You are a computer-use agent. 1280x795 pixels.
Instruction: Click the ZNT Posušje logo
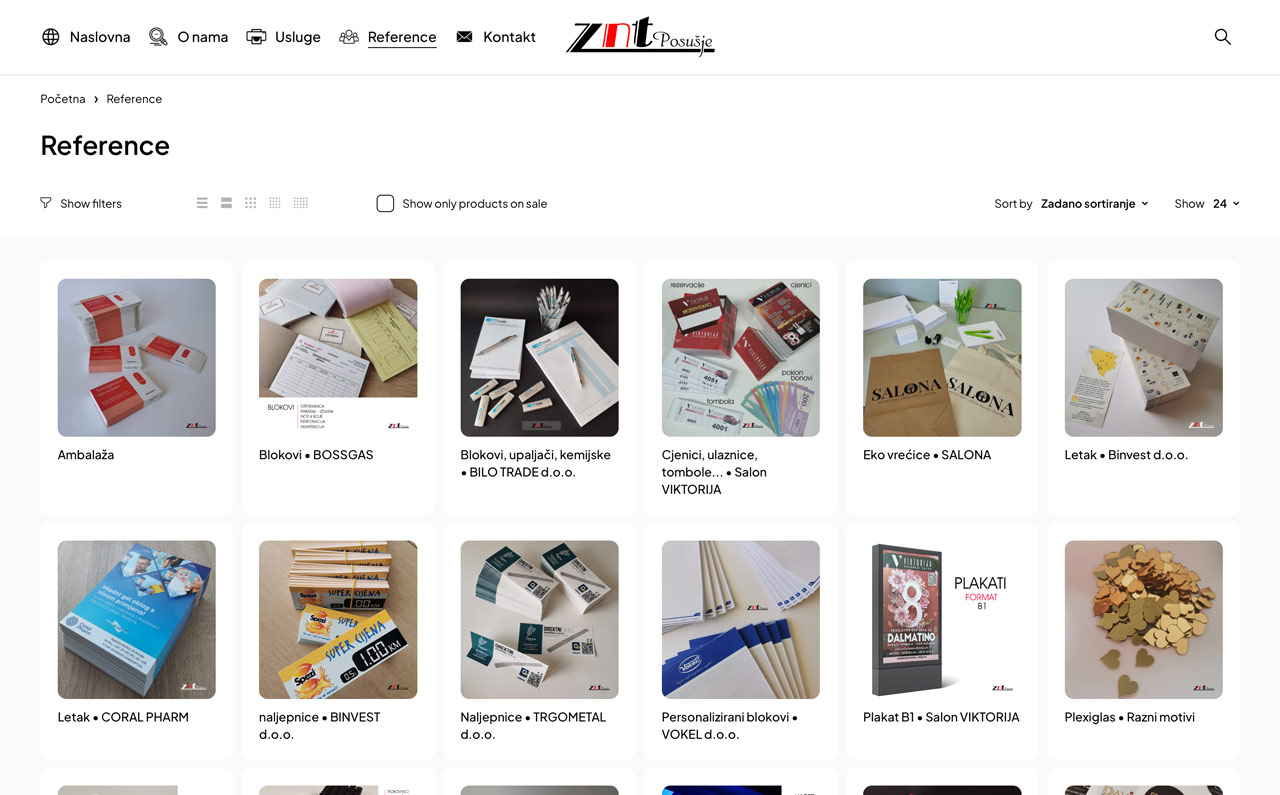click(640, 37)
